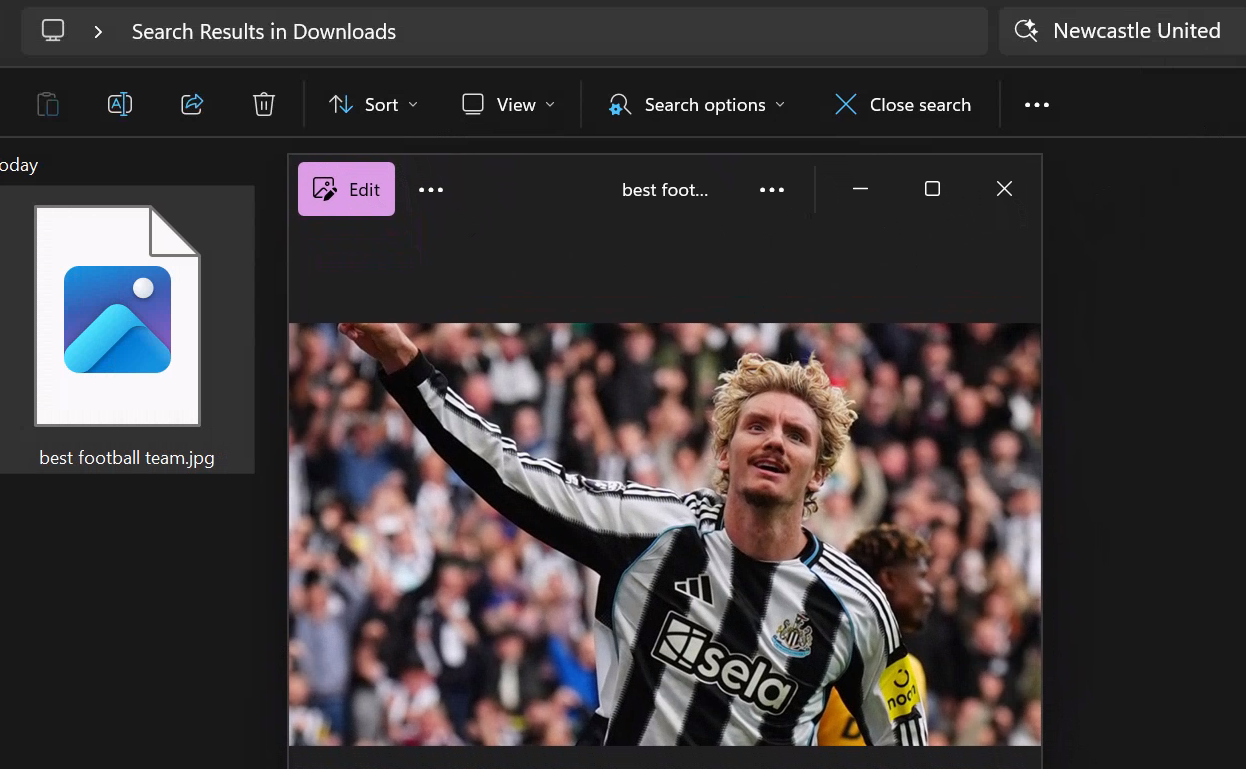Viewport: 1246px width, 769px height.
Task: Click the Paste clipboard icon in toolbar
Action: coord(47,104)
